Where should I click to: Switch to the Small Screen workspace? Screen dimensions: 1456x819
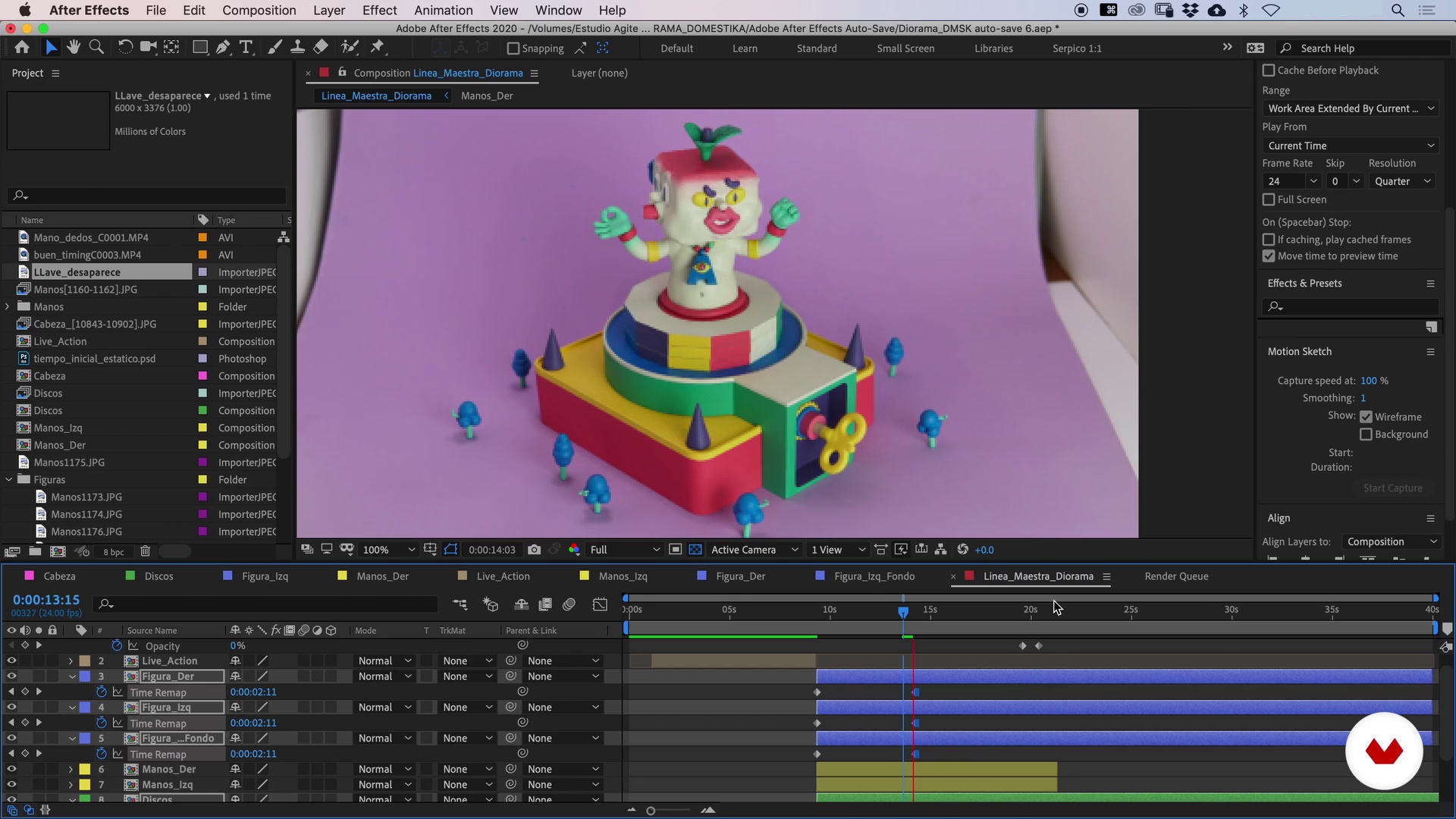[905, 49]
